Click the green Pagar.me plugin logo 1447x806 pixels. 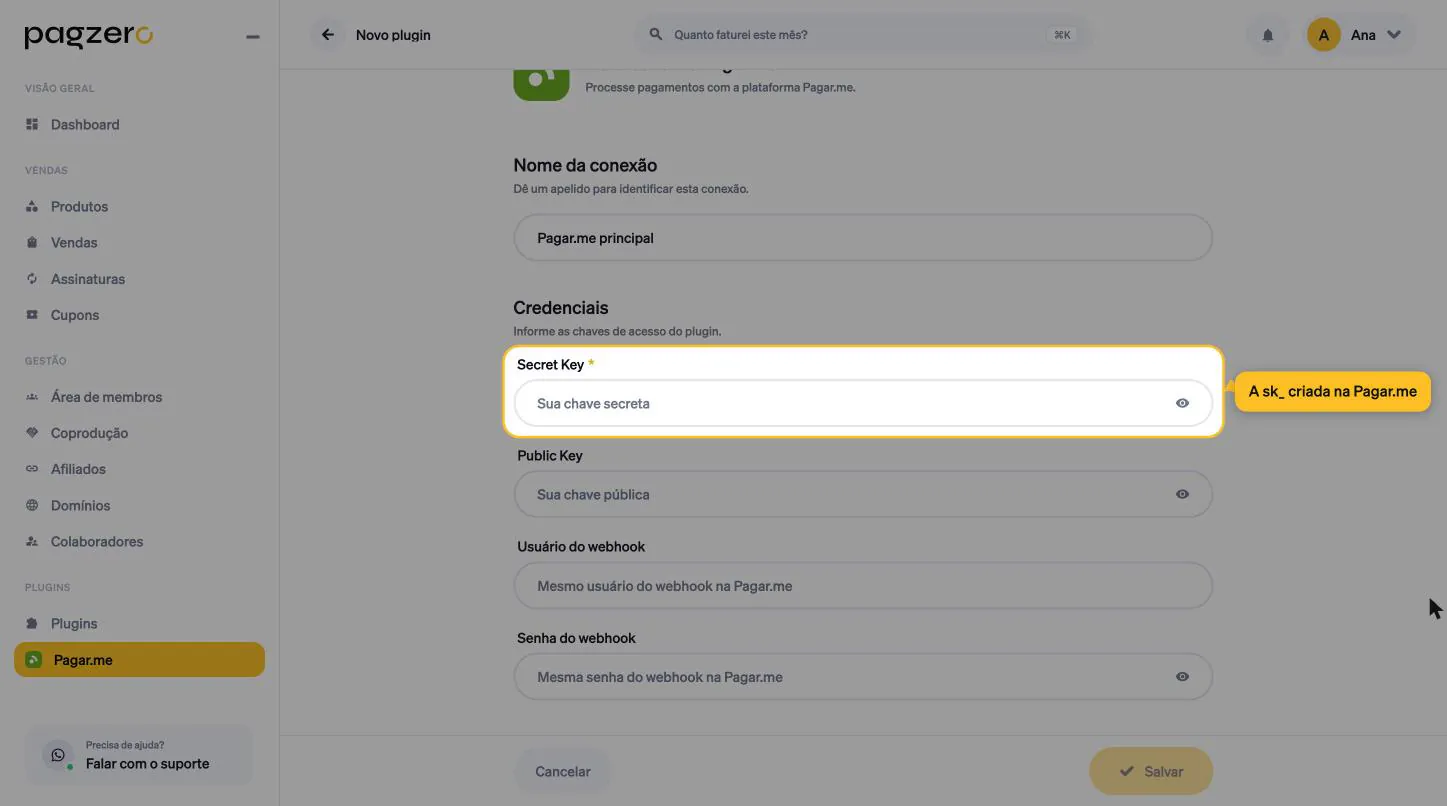click(x=541, y=85)
